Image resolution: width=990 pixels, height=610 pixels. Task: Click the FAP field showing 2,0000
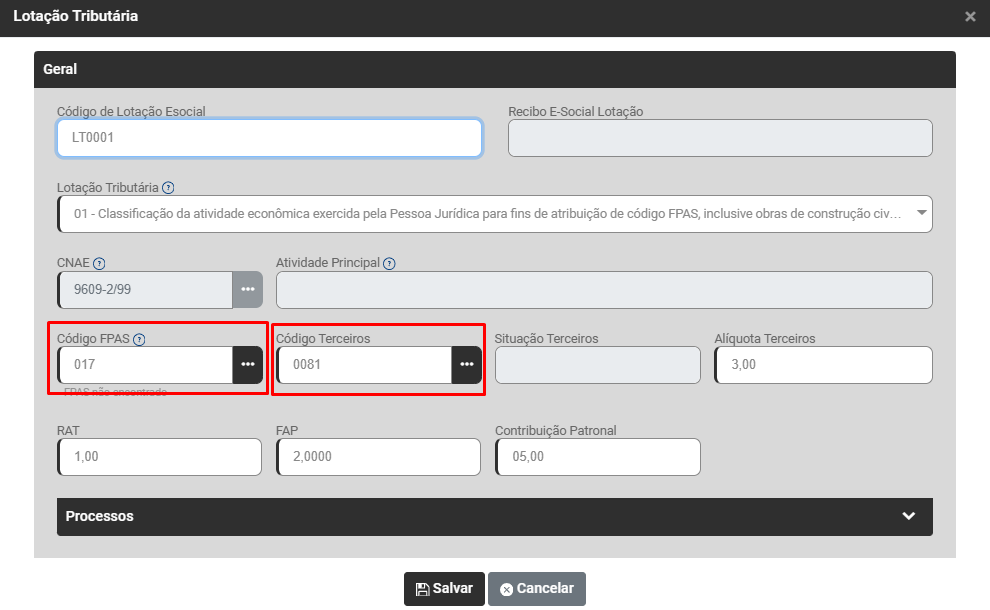coord(378,457)
